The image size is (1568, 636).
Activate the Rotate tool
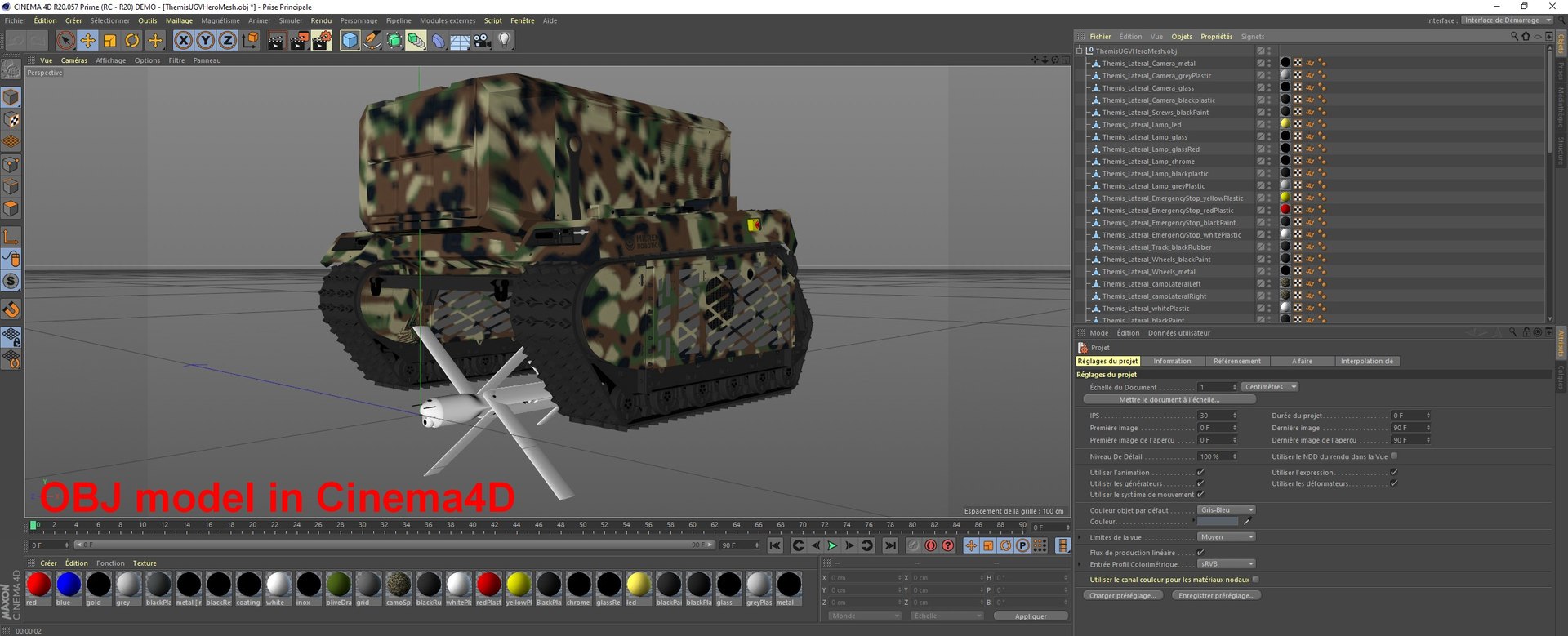(x=132, y=40)
